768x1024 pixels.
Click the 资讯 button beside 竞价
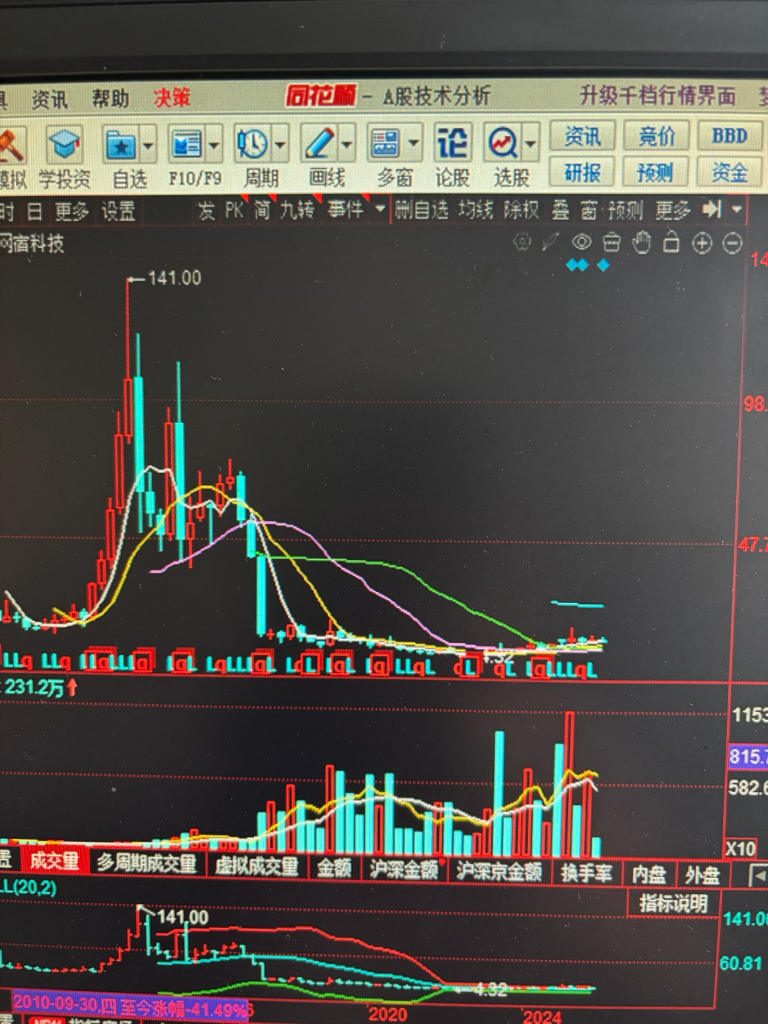click(583, 136)
